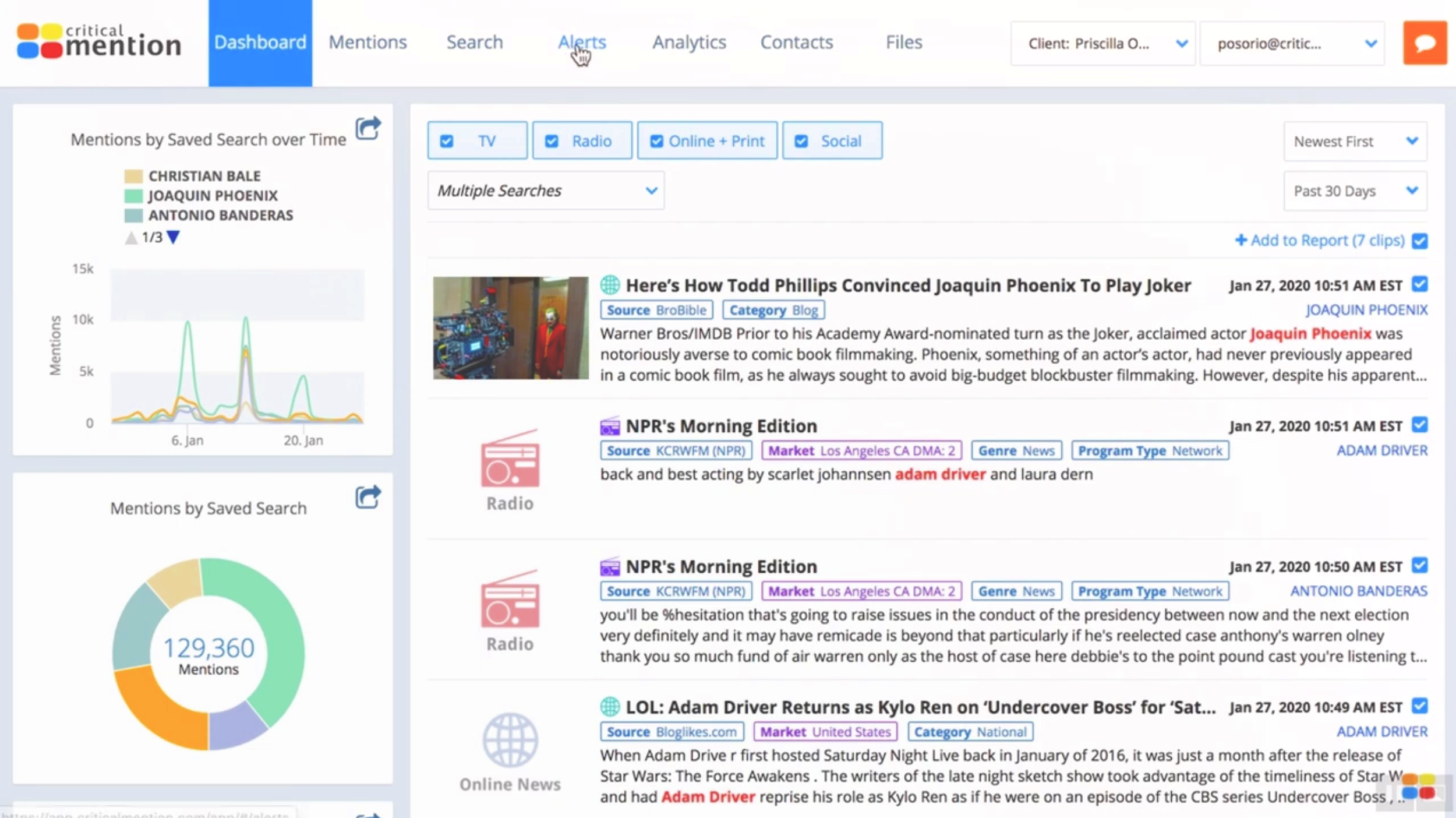
Task: Select the CHRISTIAN BALE legend label
Action: click(x=204, y=176)
